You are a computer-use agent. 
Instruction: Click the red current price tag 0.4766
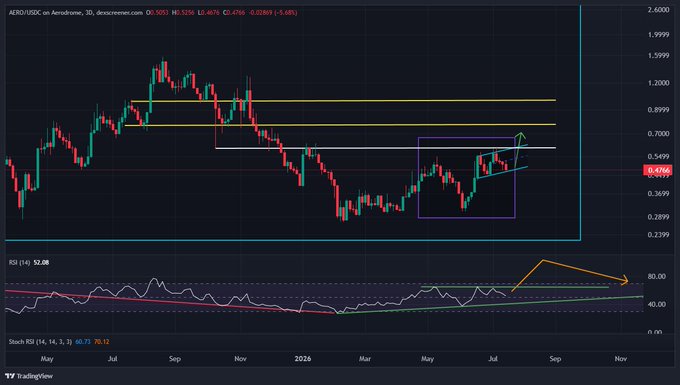pos(658,170)
